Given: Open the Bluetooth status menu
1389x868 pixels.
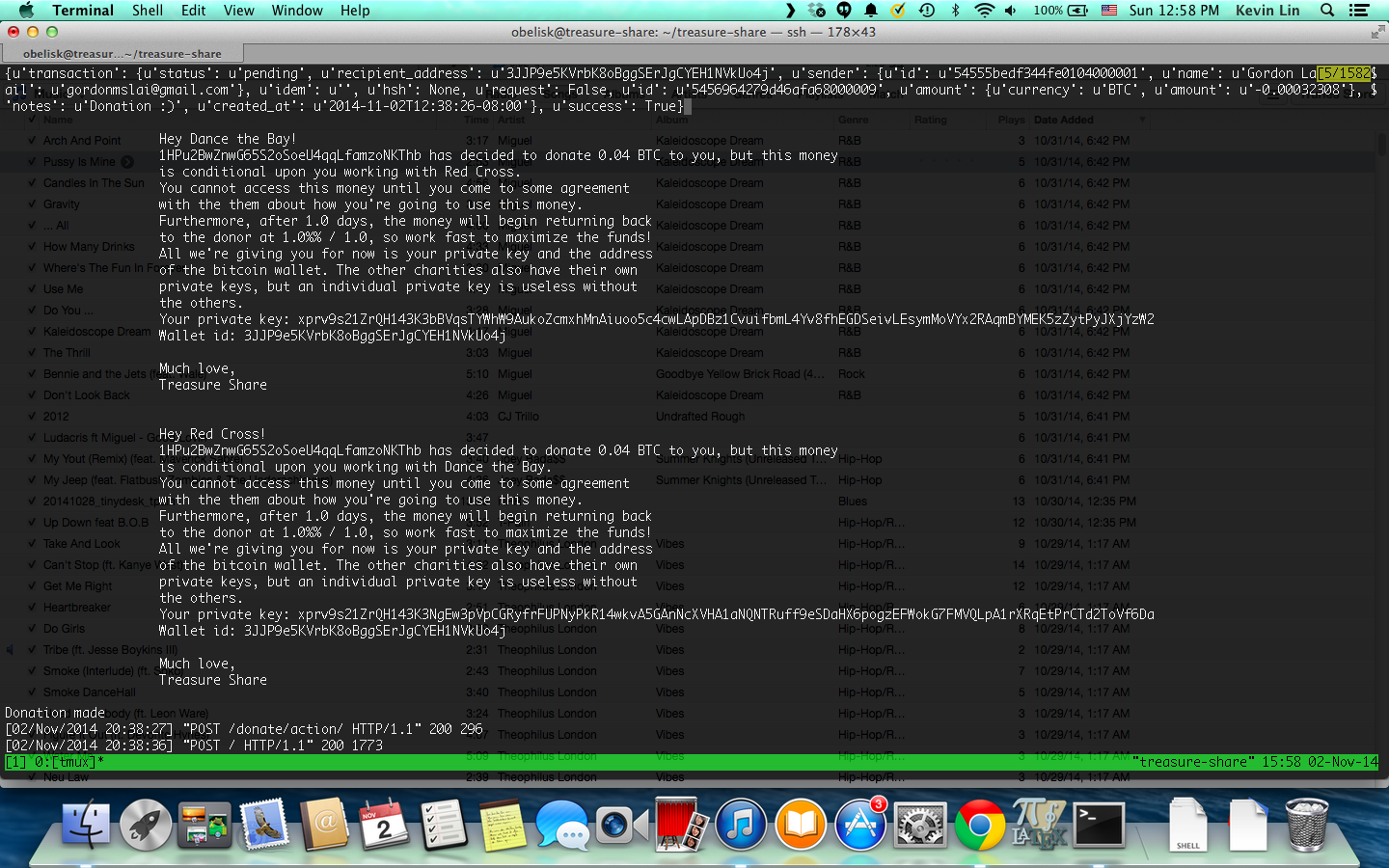Looking at the screenshot, I should point(956,11).
